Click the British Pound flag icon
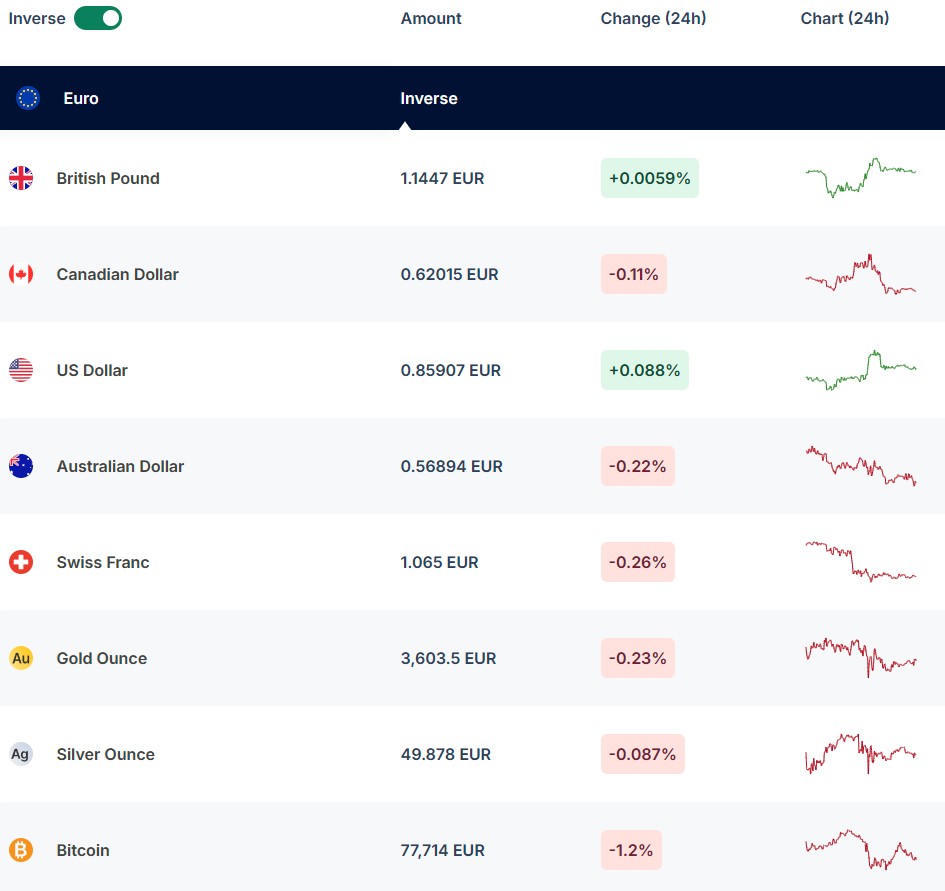The height and width of the screenshot is (891, 945). tap(21, 178)
